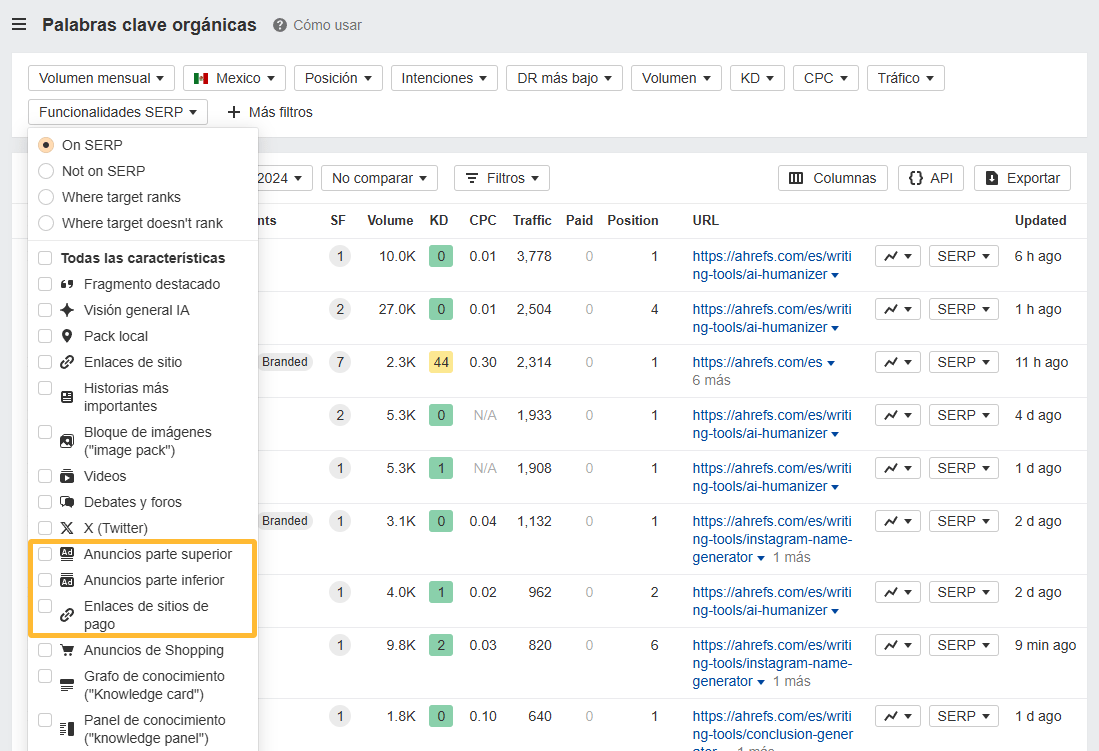Screen dimensions: 1099x751
Task: Open the hamburger menu icon
Action: click(19, 25)
